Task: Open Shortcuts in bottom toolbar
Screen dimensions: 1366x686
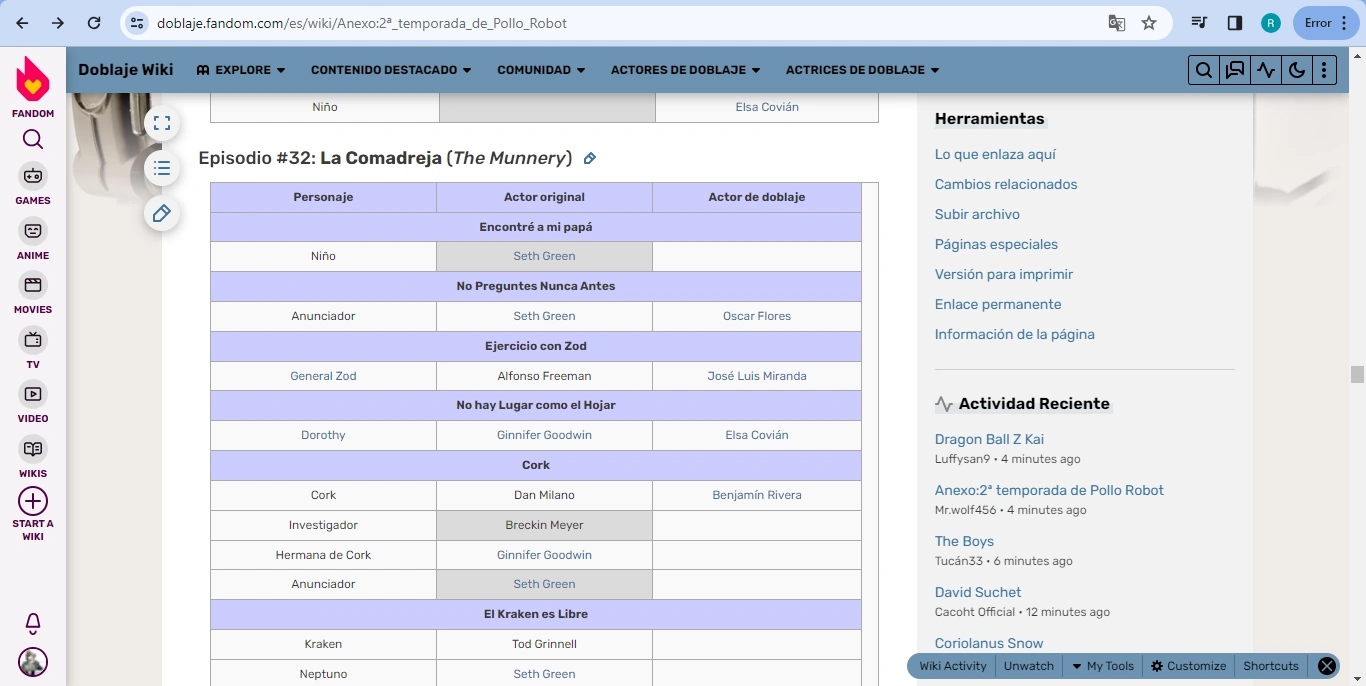Action: (1271, 666)
